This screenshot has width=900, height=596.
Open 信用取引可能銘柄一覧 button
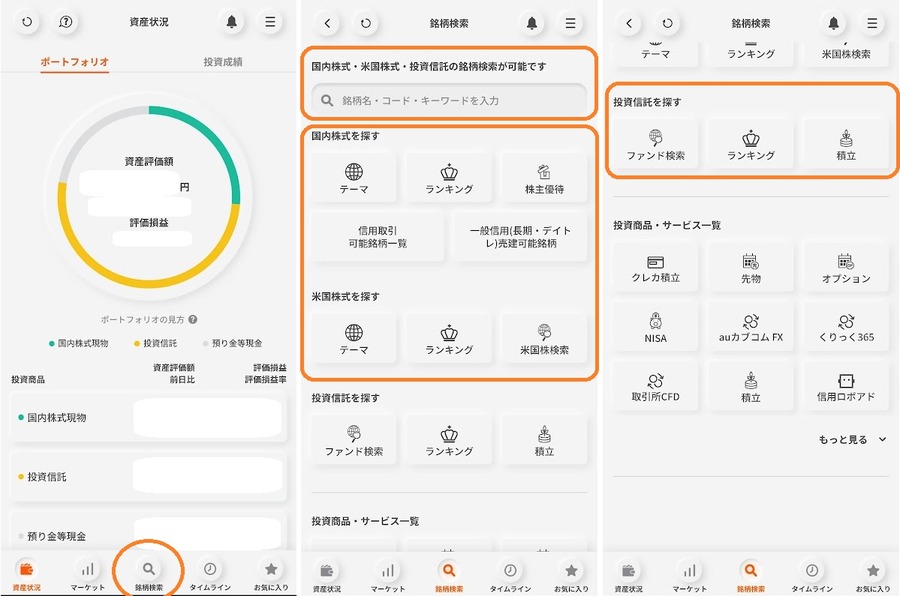378,236
